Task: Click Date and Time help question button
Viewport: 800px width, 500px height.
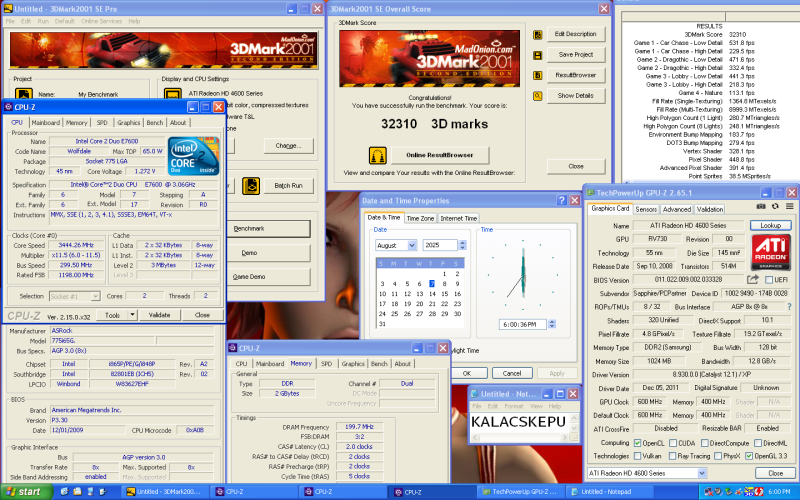Action: click(562, 201)
